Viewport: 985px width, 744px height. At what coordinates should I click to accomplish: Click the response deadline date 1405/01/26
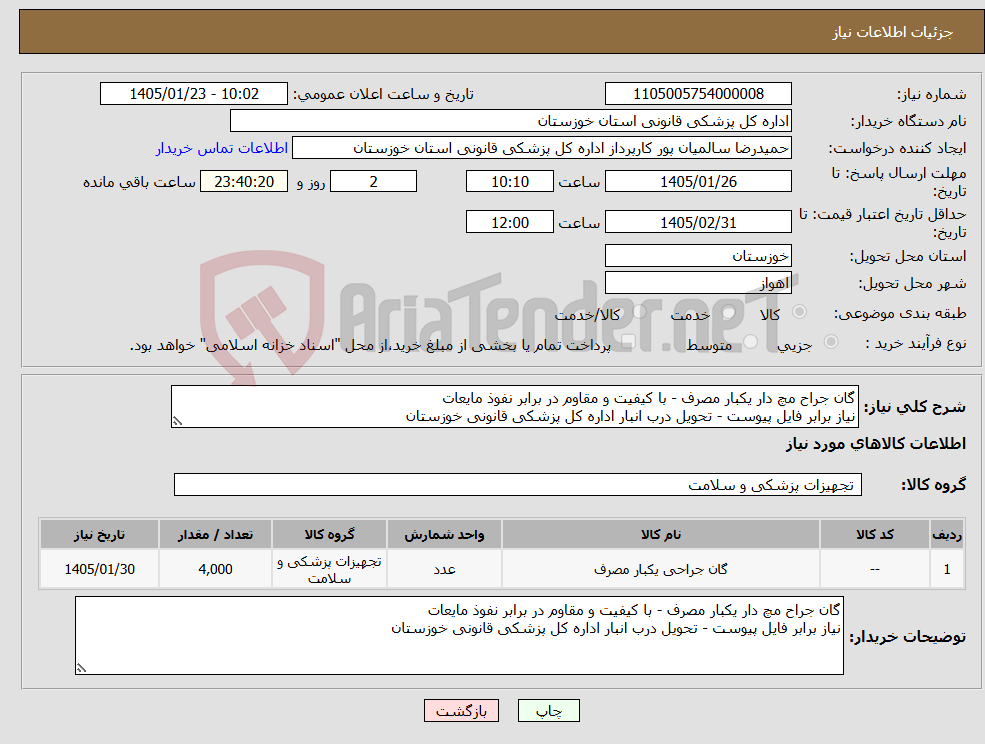coord(698,182)
